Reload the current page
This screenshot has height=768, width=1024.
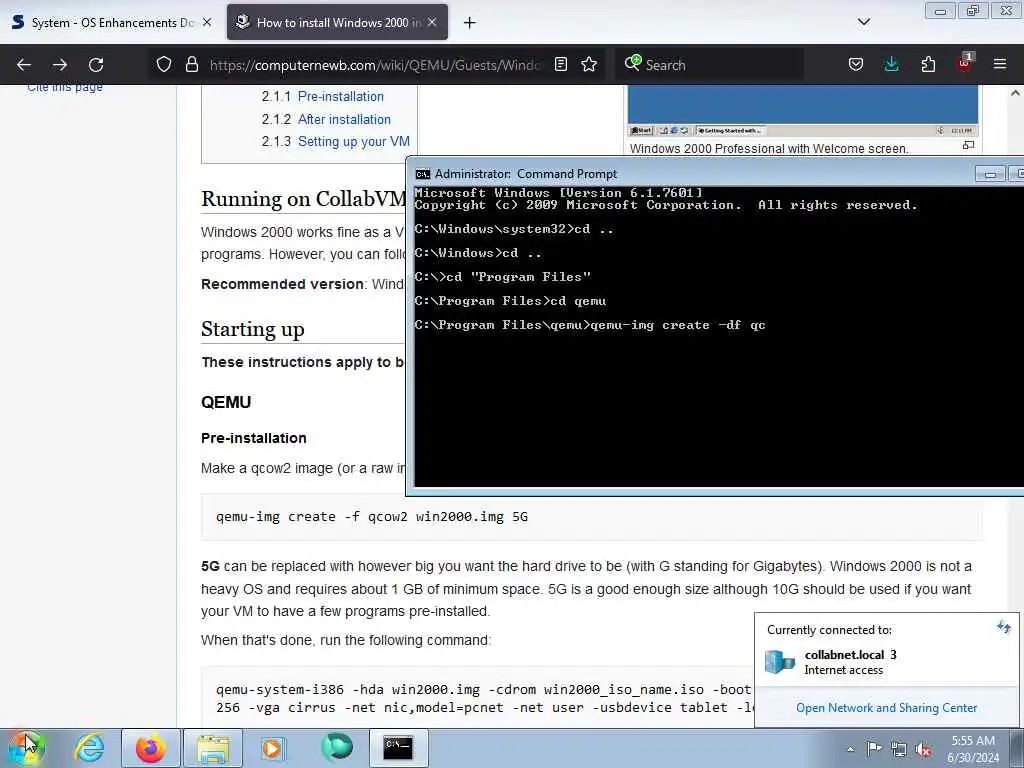click(96, 65)
